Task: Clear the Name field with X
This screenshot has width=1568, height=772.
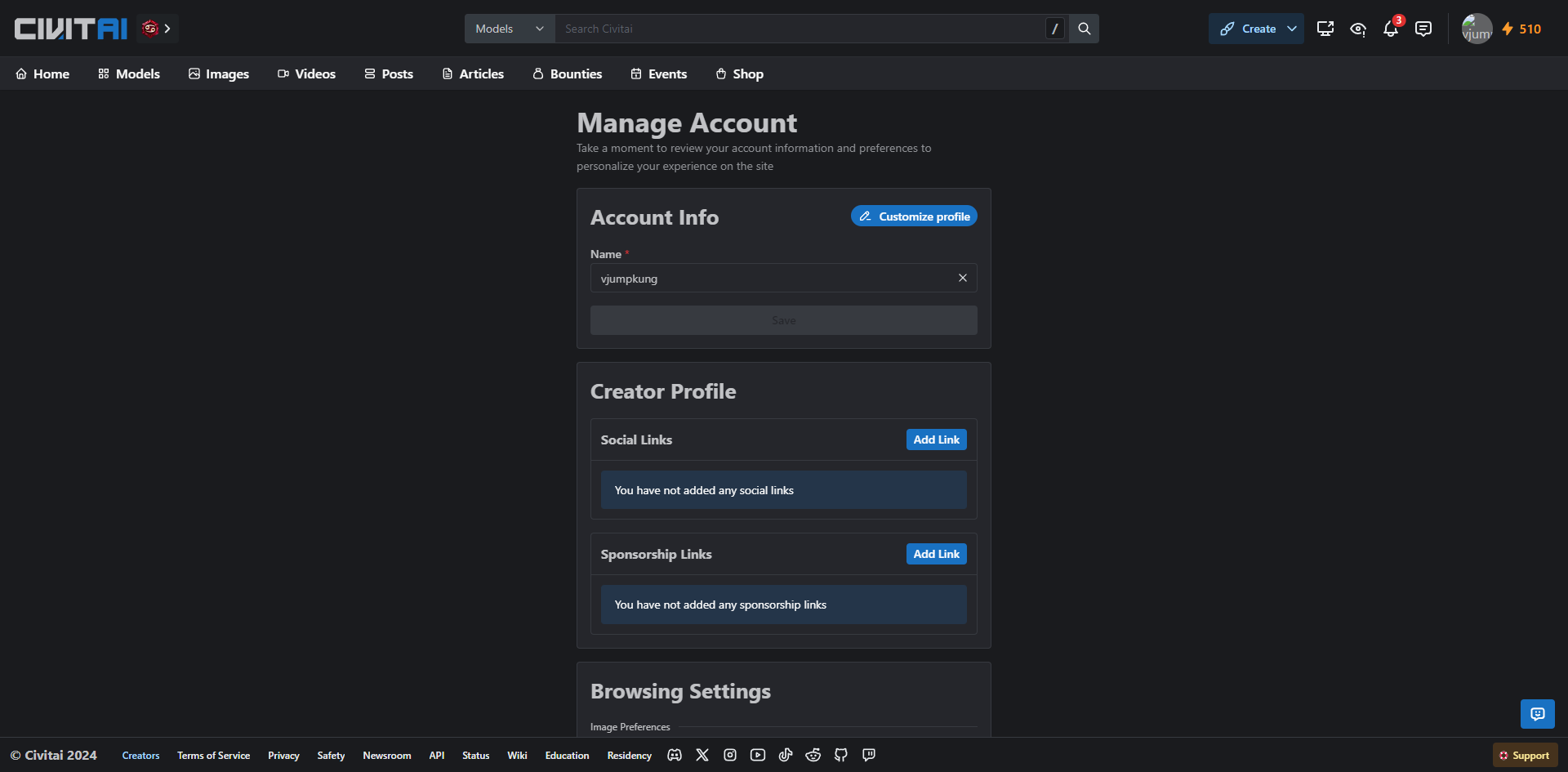Action: coord(963,278)
